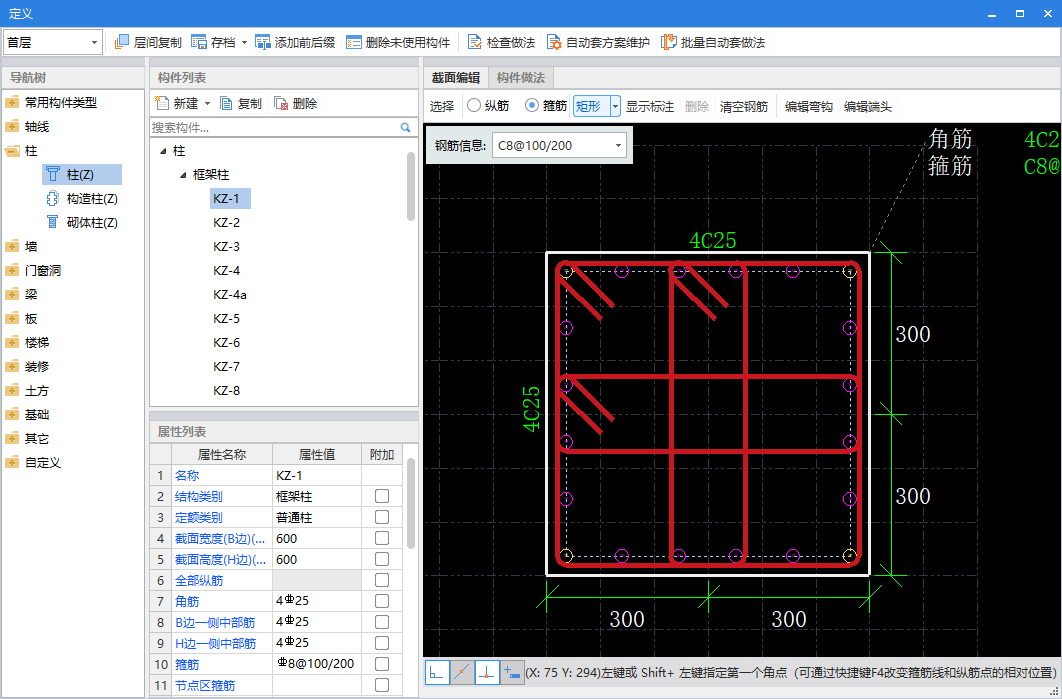Open the 自定义 navigation item
The width and height of the screenshot is (1062, 699).
point(43,463)
